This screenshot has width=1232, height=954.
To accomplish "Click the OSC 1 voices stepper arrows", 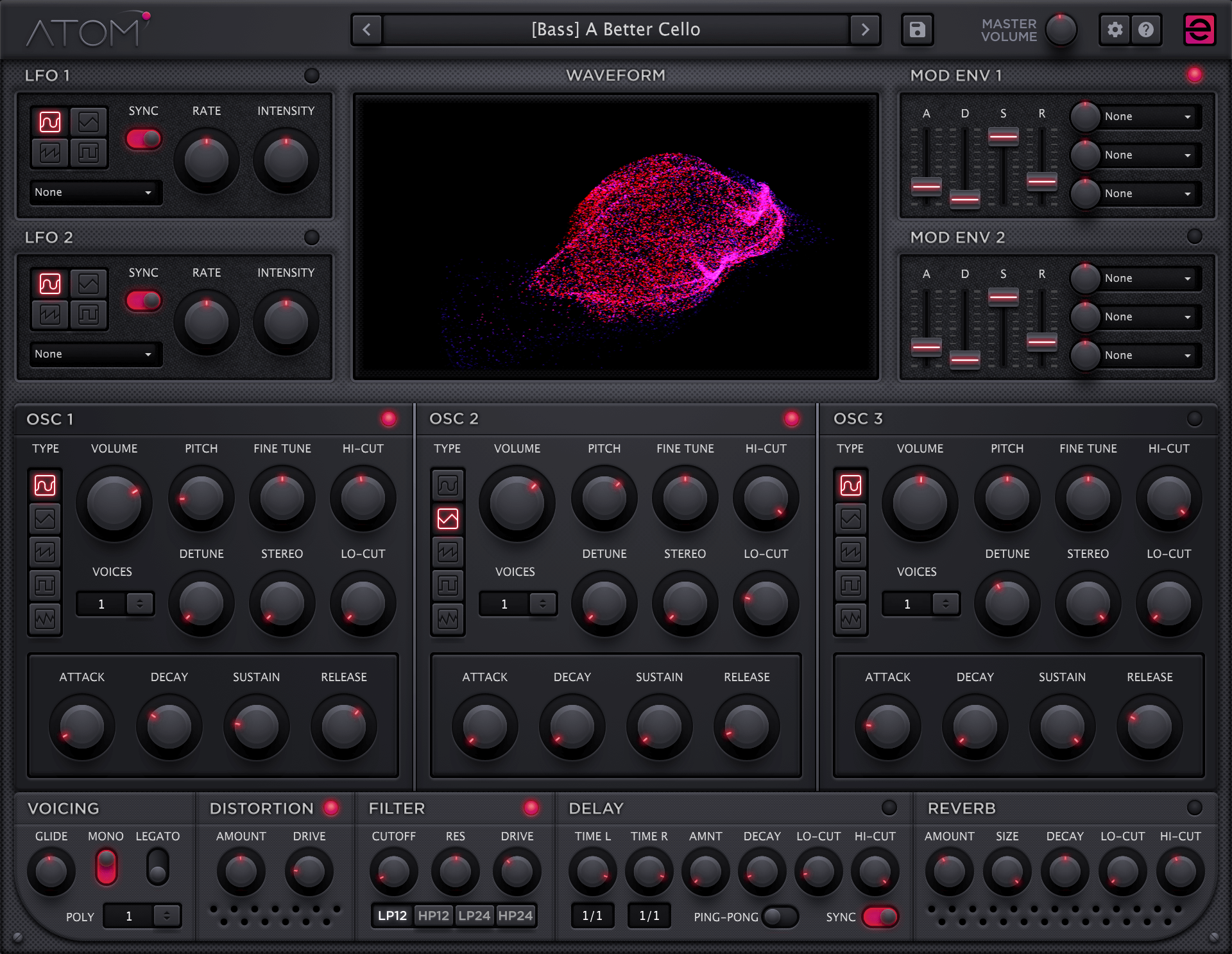I will (x=140, y=603).
